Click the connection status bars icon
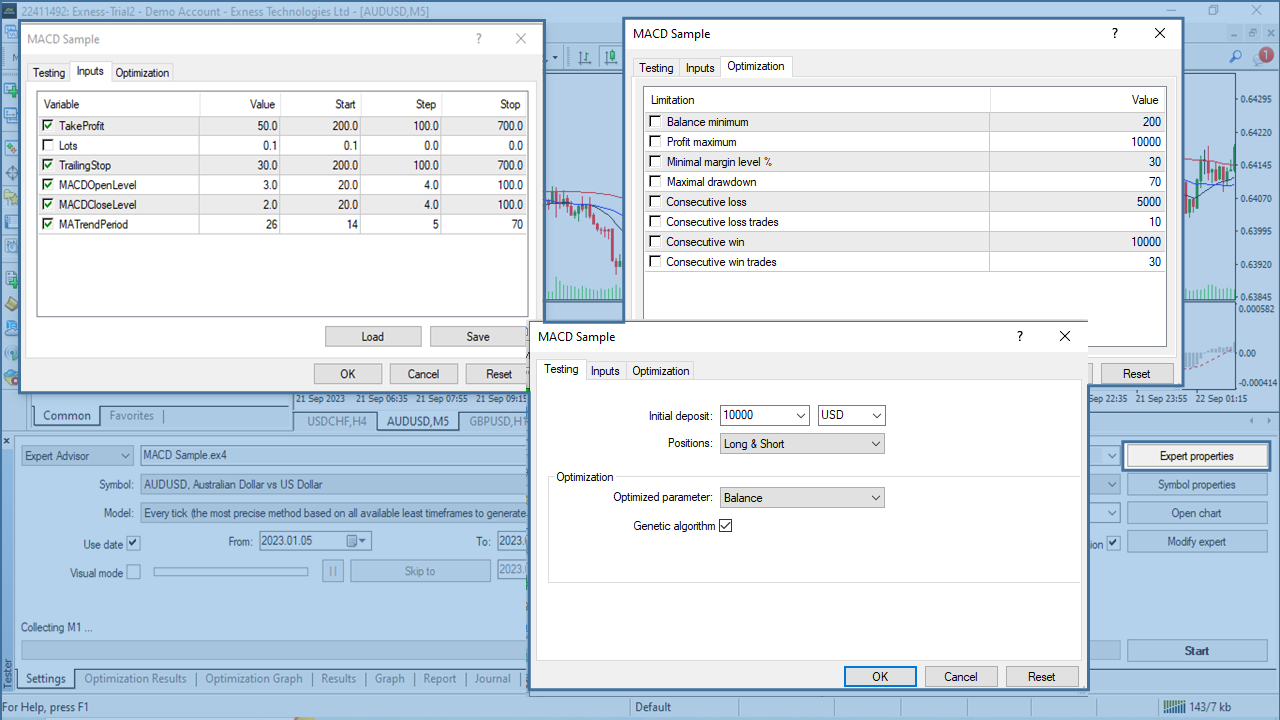 1173,707
